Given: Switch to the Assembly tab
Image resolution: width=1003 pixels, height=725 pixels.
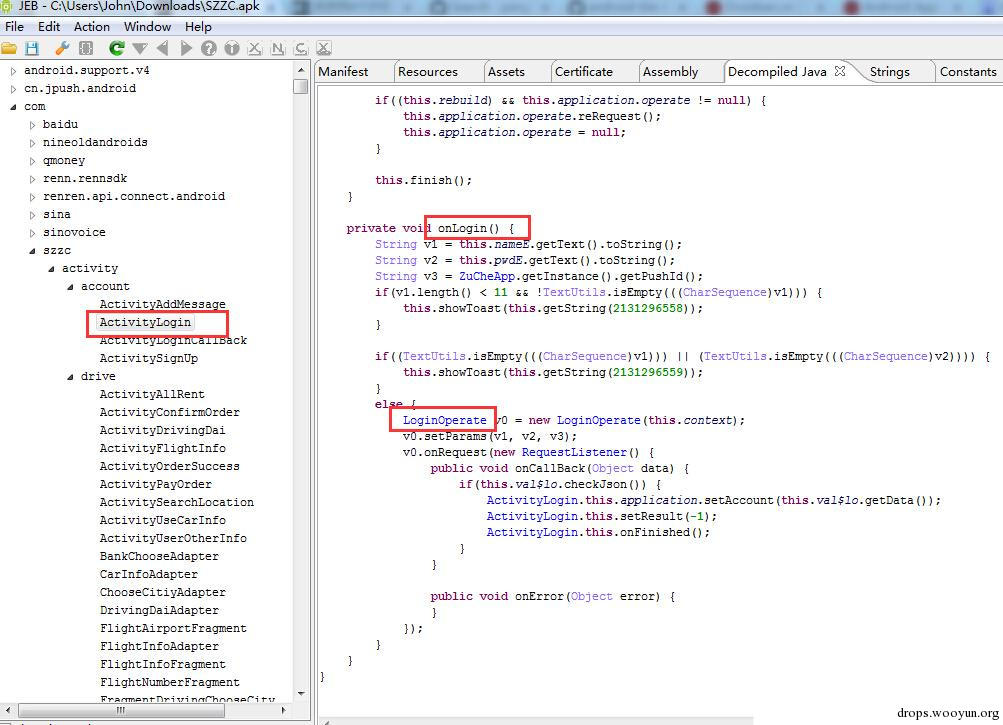Looking at the screenshot, I should pyautogui.click(x=670, y=72).
